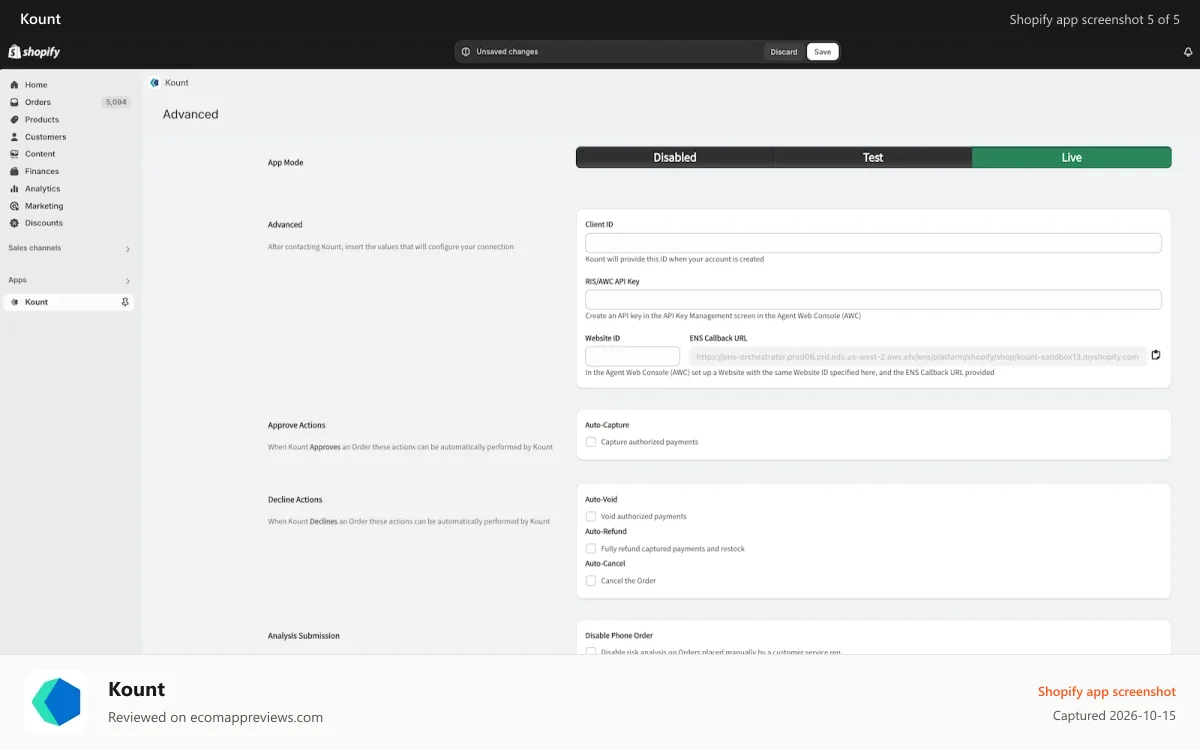Screen dimensions: 1200x750
Task: Click the Marketing target icon
Action: tap(14, 206)
